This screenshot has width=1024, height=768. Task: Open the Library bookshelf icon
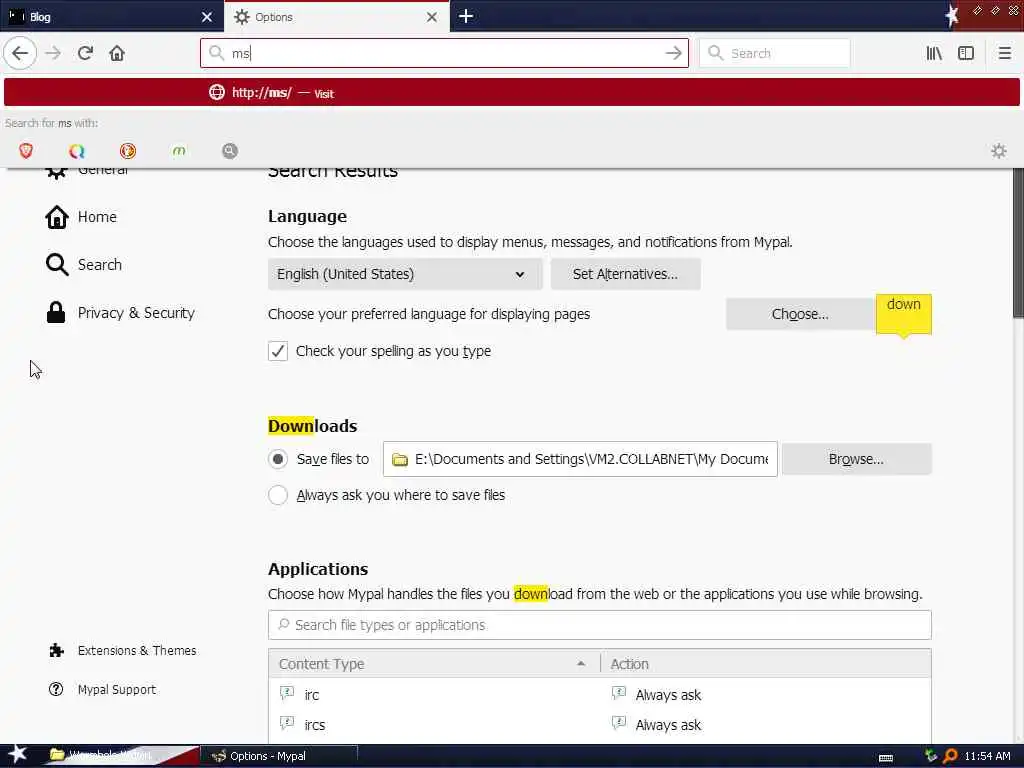coord(934,53)
